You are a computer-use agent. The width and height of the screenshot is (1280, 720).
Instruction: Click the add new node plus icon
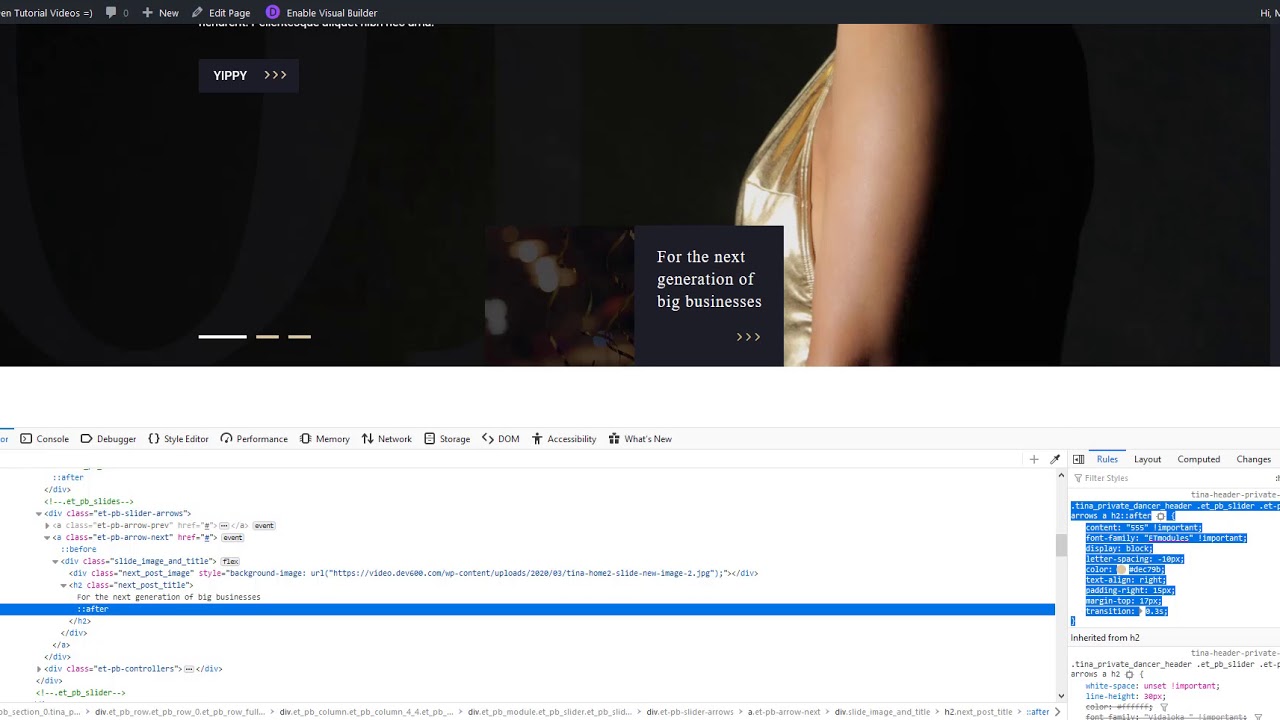tap(1034, 459)
